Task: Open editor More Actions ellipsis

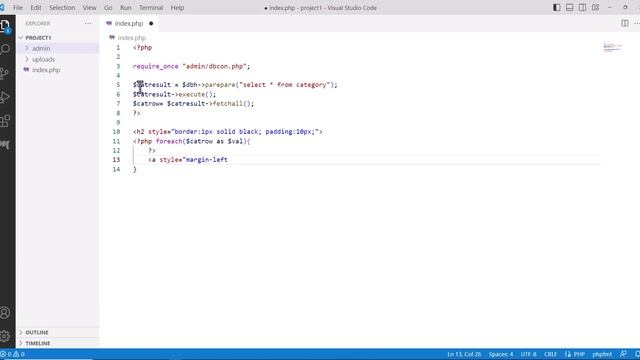Action: pos(637,23)
